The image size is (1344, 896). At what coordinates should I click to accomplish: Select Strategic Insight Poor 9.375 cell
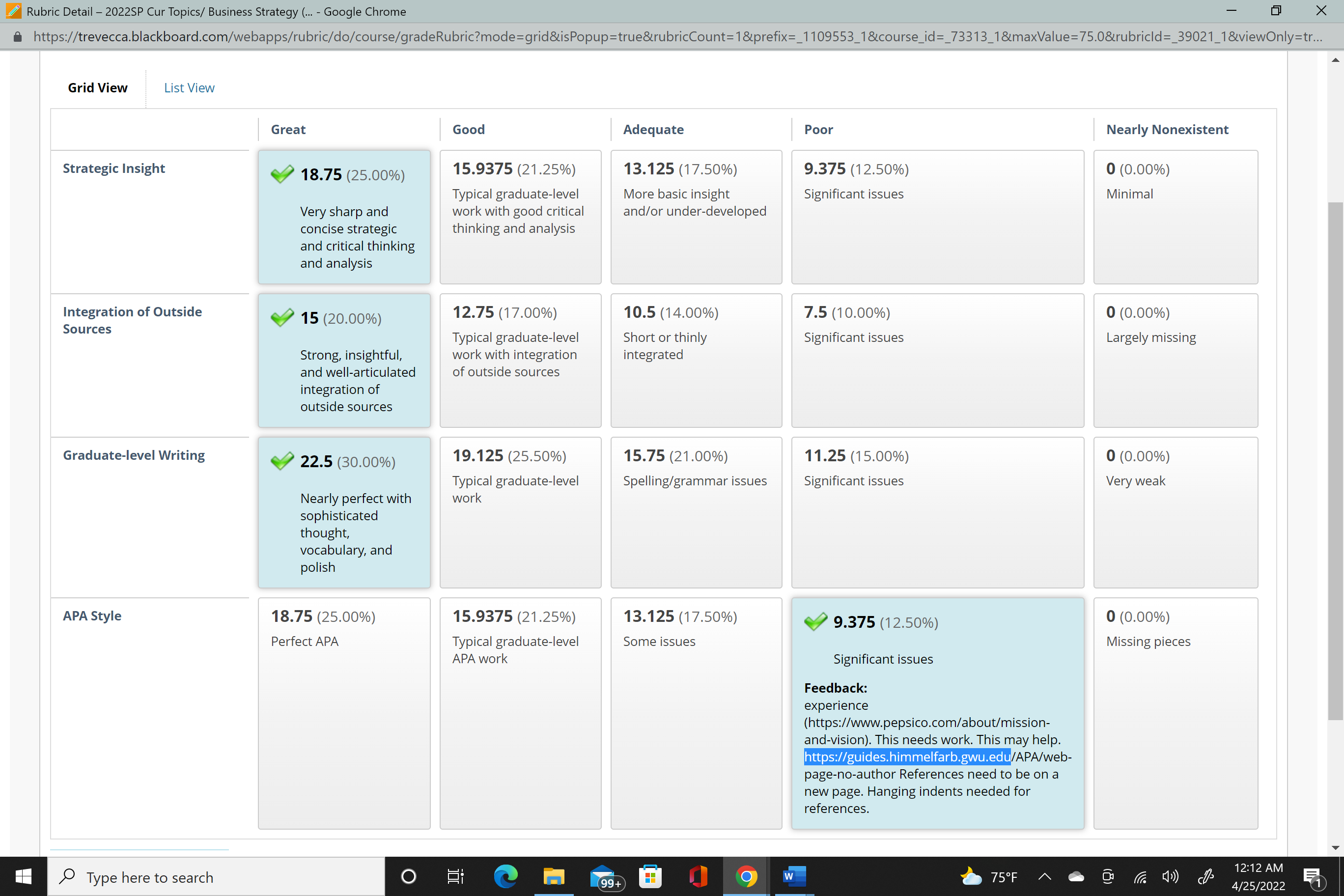click(x=937, y=217)
